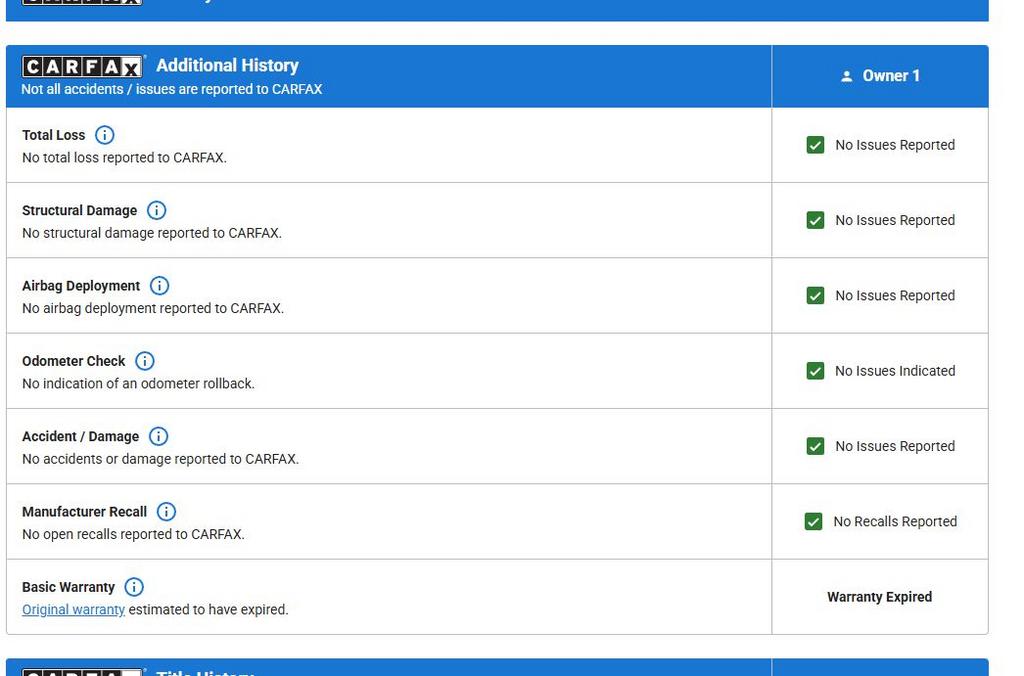Click the Basic Warranty label
This screenshot has width=1024, height=676.
click(x=69, y=587)
